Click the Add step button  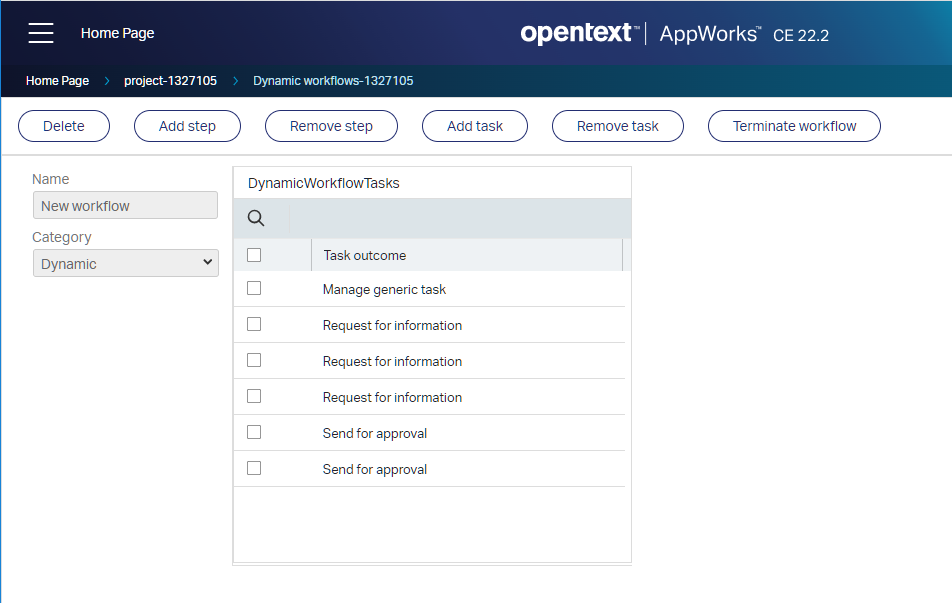coord(187,126)
